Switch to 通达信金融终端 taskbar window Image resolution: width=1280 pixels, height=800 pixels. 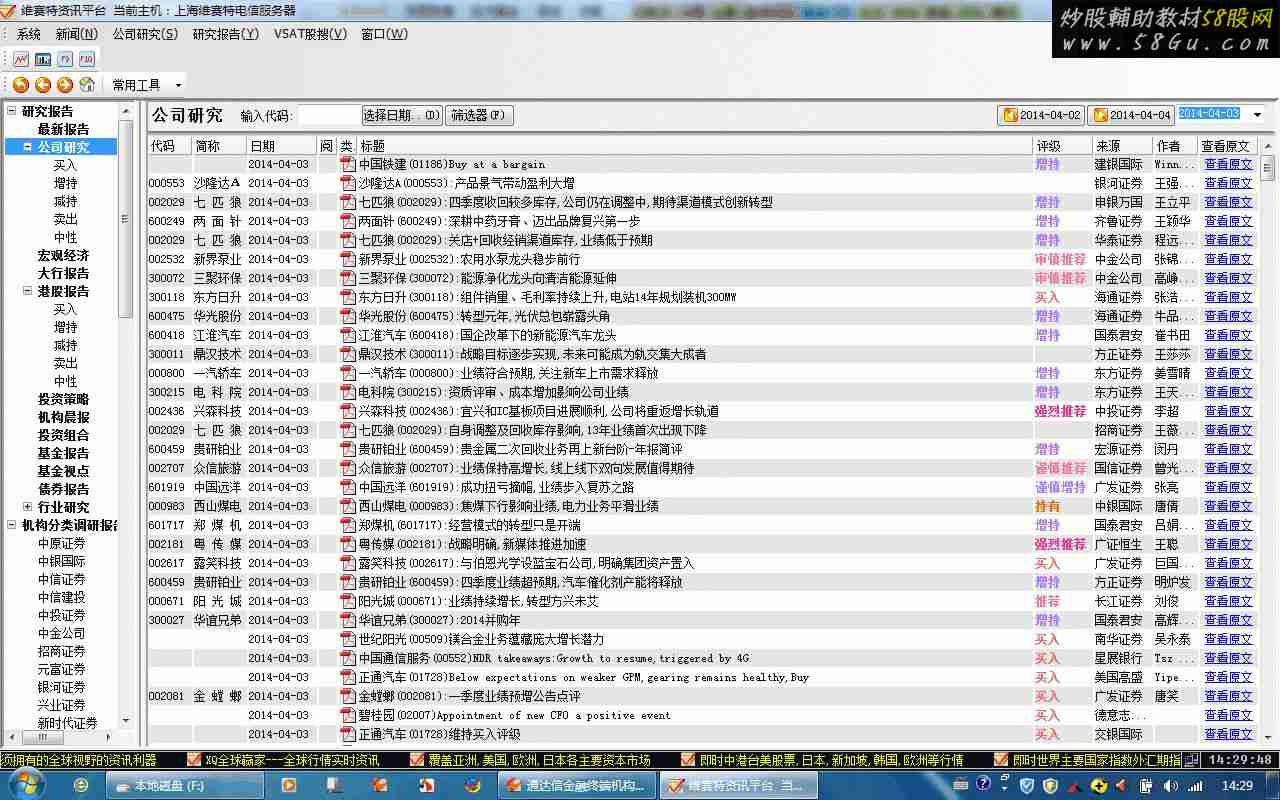578,785
